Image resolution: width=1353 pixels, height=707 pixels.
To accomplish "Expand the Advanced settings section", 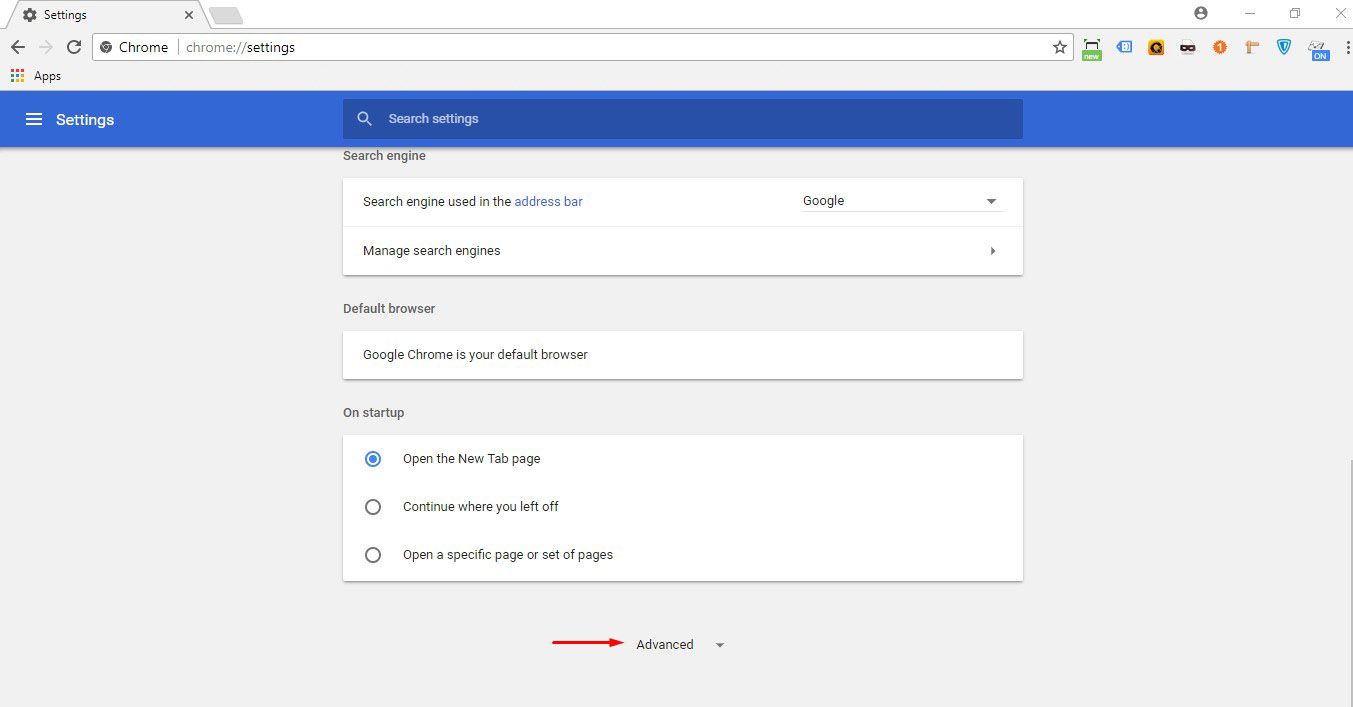I will pos(678,645).
